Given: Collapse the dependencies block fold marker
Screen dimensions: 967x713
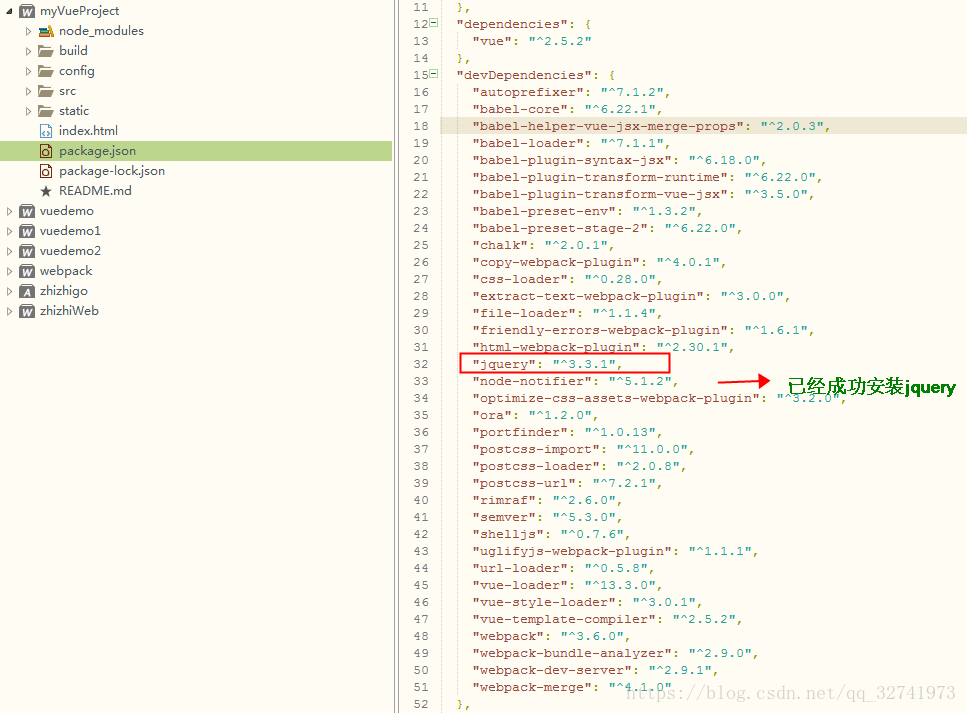Looking at the screenshot, I should pyautogui.click(x=434, y=23).
